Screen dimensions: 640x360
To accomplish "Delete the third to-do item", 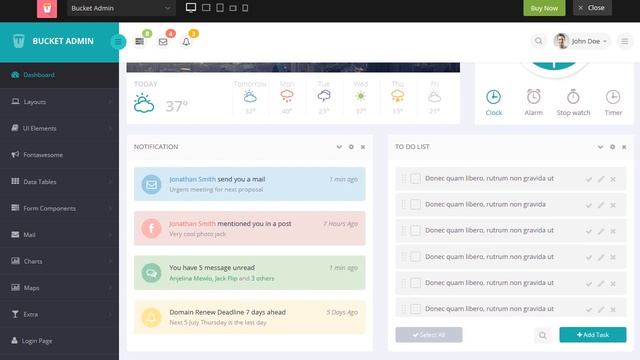I will [613, 231].
